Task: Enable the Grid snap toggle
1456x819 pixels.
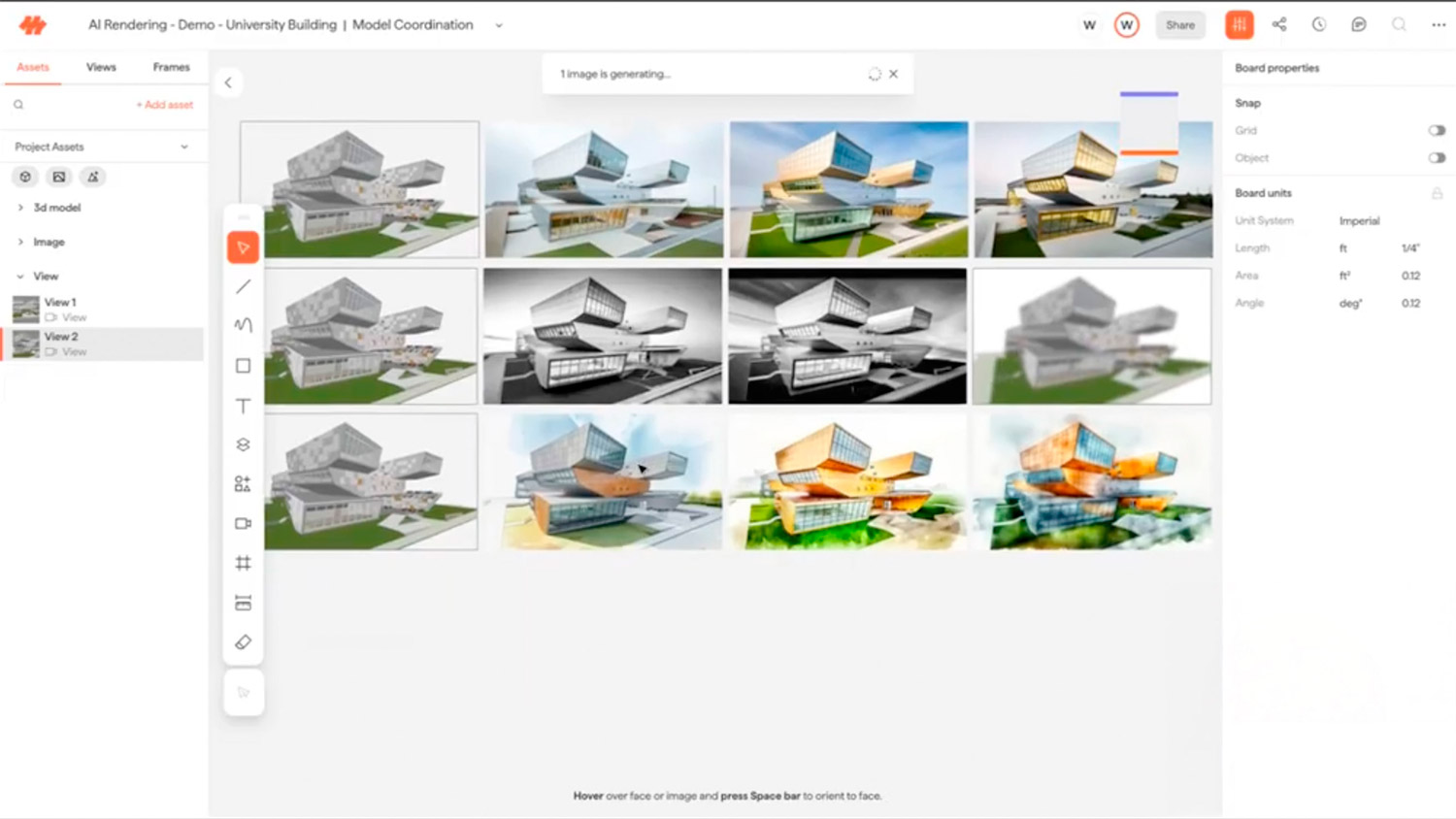Action: tap(1436, 130)
